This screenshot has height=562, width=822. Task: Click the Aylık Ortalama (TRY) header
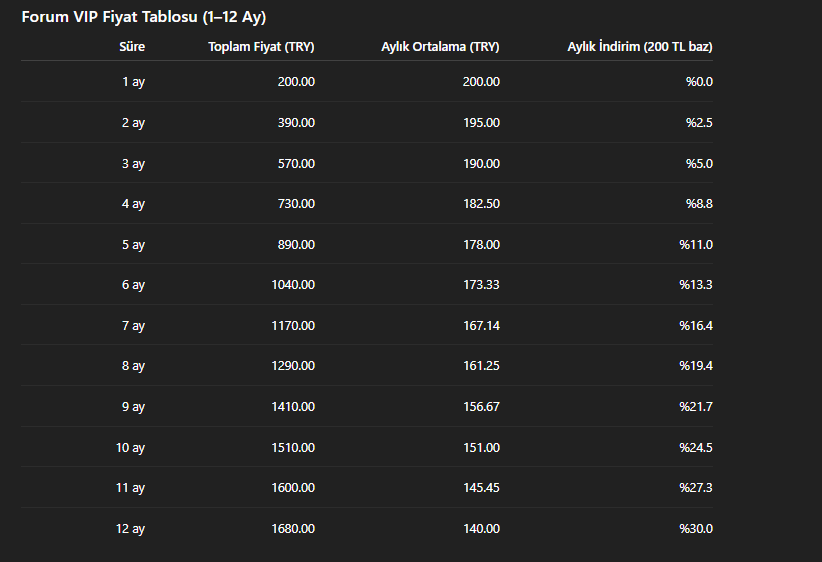[440, 47]
